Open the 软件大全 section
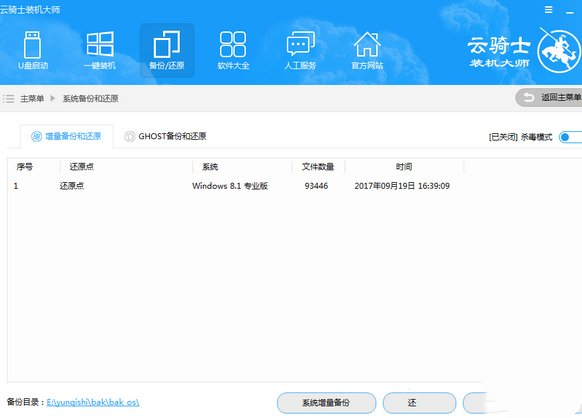This screenshot has height=418, width=582. pyautogui.click(x=233, y=50)
